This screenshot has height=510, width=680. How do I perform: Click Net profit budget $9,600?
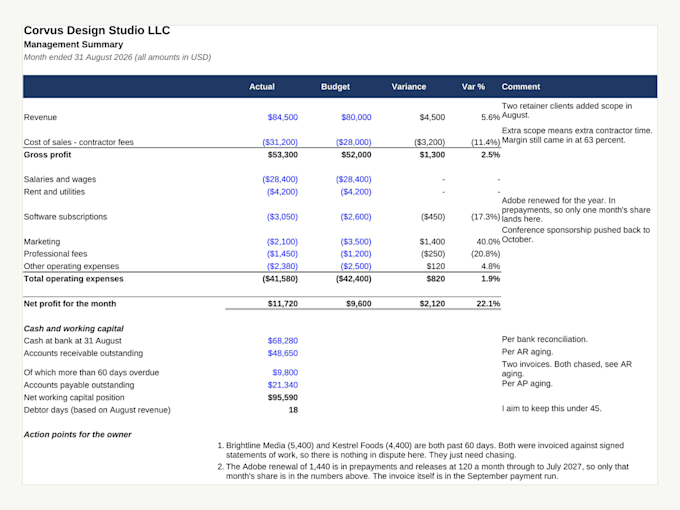tap(359, 304)
